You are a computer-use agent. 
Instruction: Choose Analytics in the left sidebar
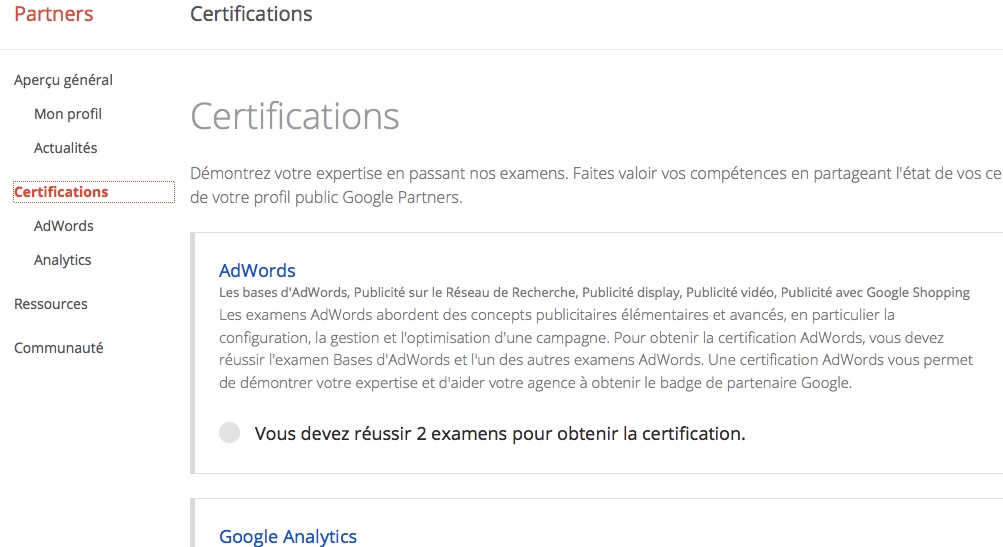[x=63, y=260]
